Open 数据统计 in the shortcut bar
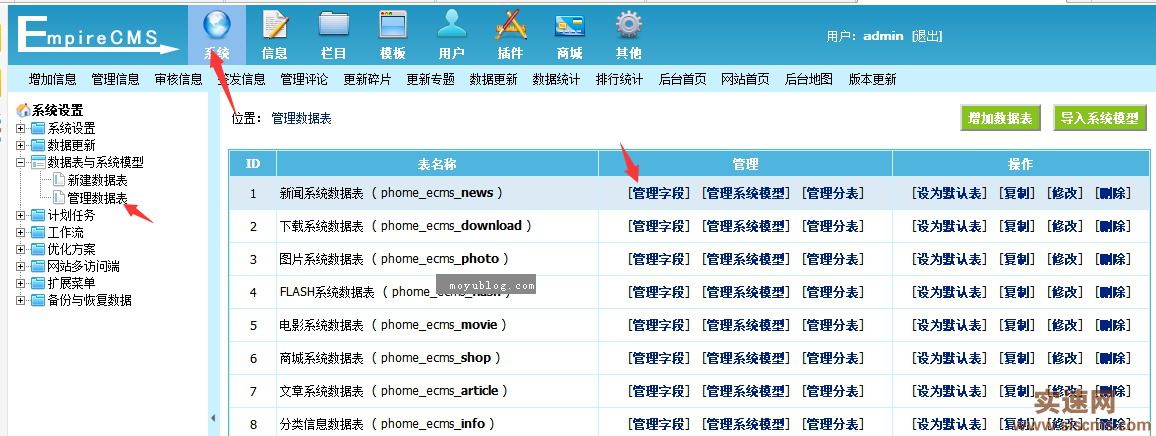The image size is (1156, 436). [557, 80]
